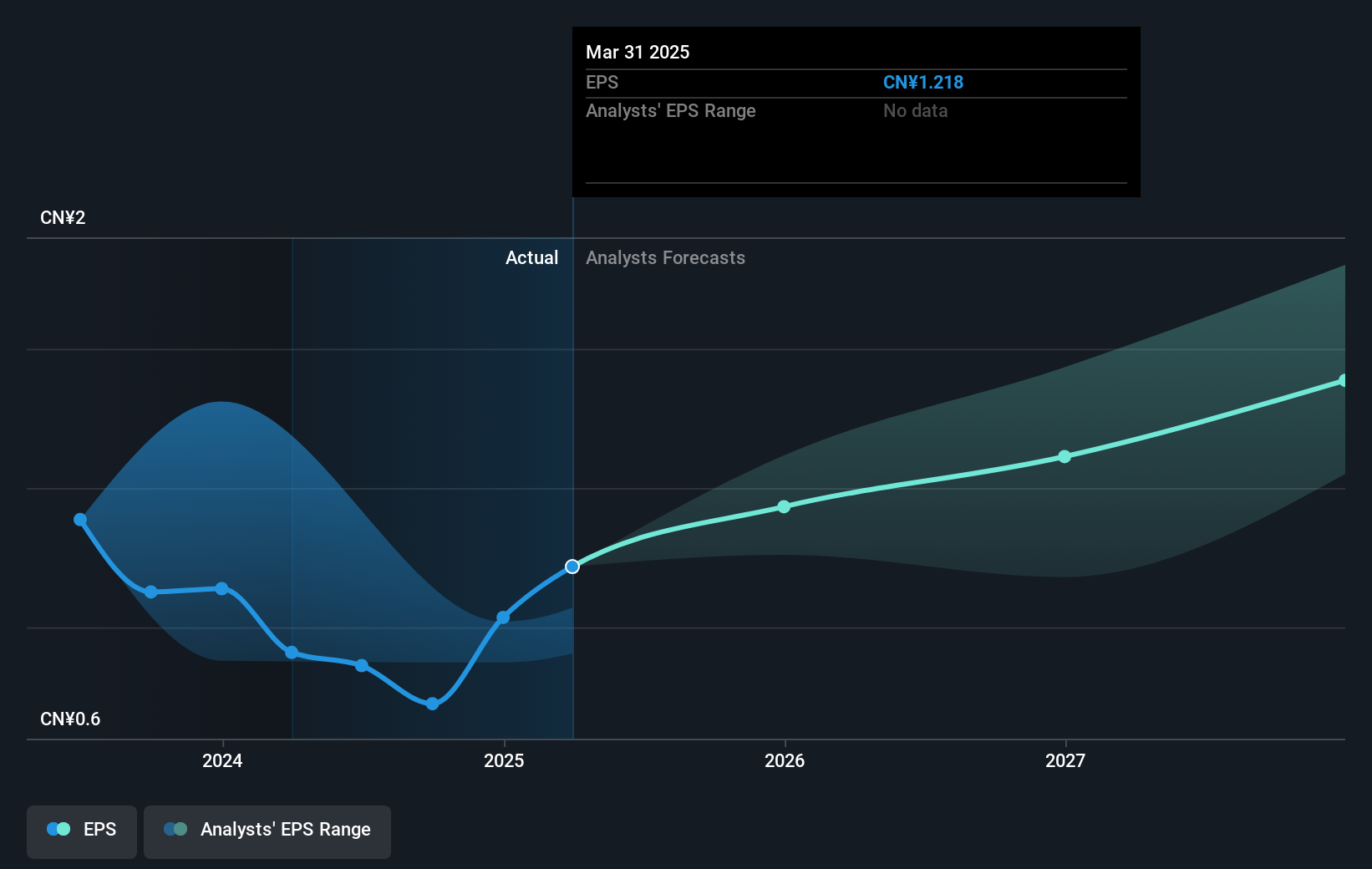Screen dimensions: 1372x869
Task: Click the Analysts' EPS Range tooltip row label
Action: point(671,110)
